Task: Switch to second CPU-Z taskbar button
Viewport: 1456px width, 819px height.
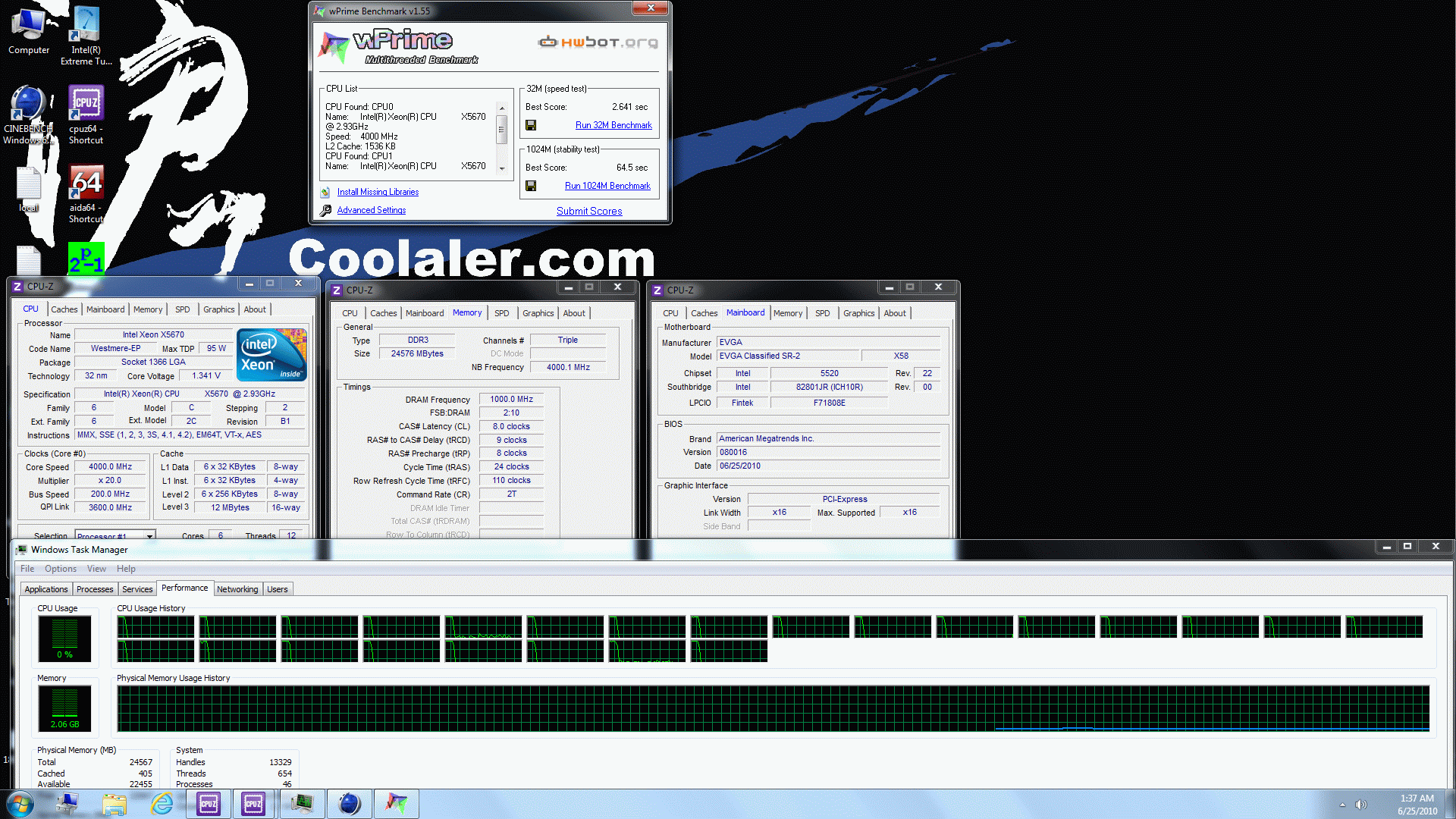Action: coord(253,804)
